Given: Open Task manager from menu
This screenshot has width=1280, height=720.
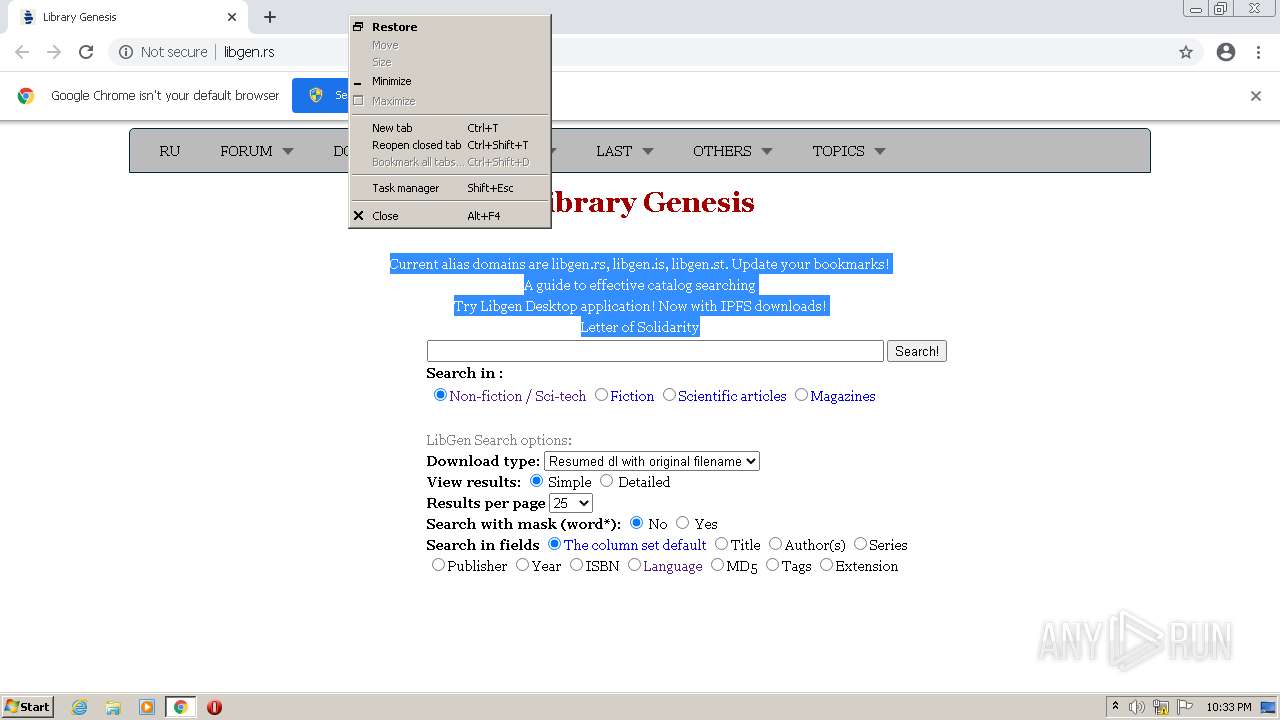Looking at the screenshot, I should point(449,188).
